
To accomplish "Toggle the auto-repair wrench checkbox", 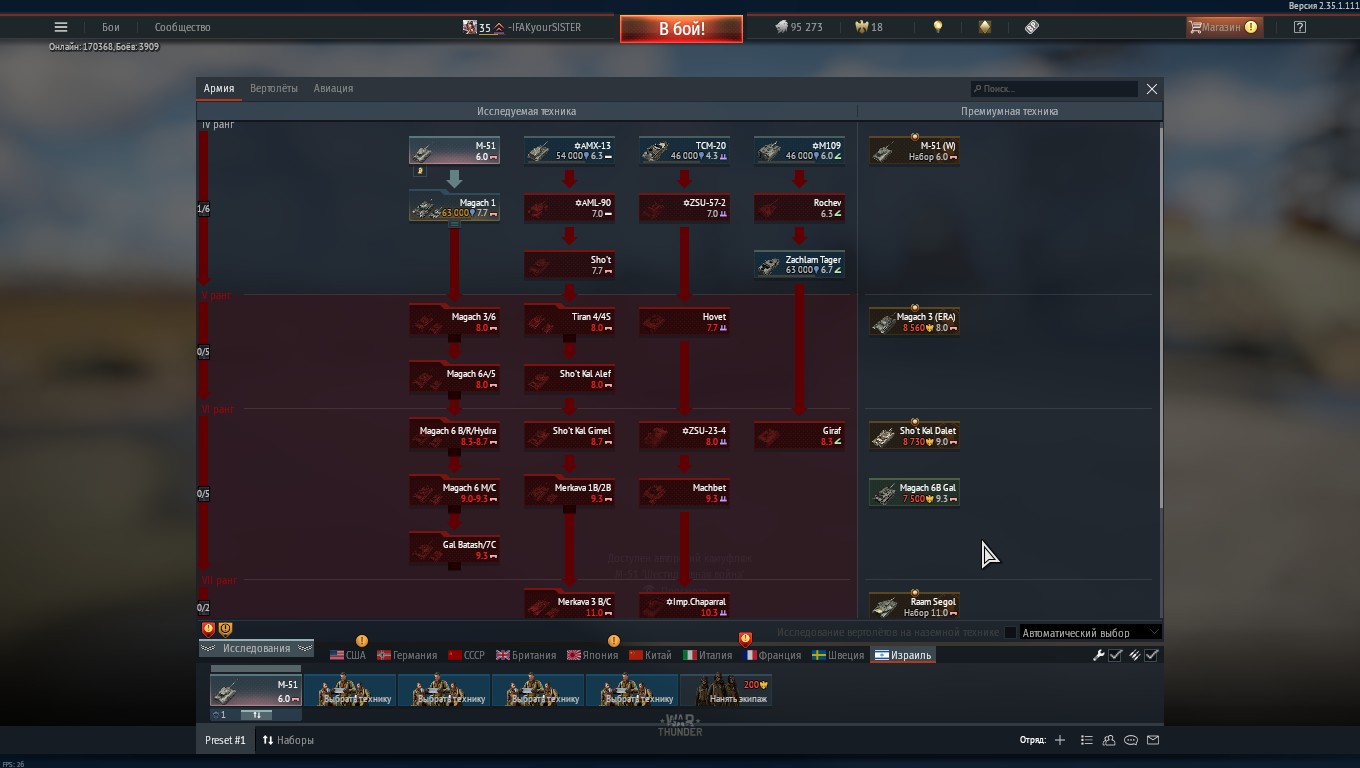I will point(1115,655).
